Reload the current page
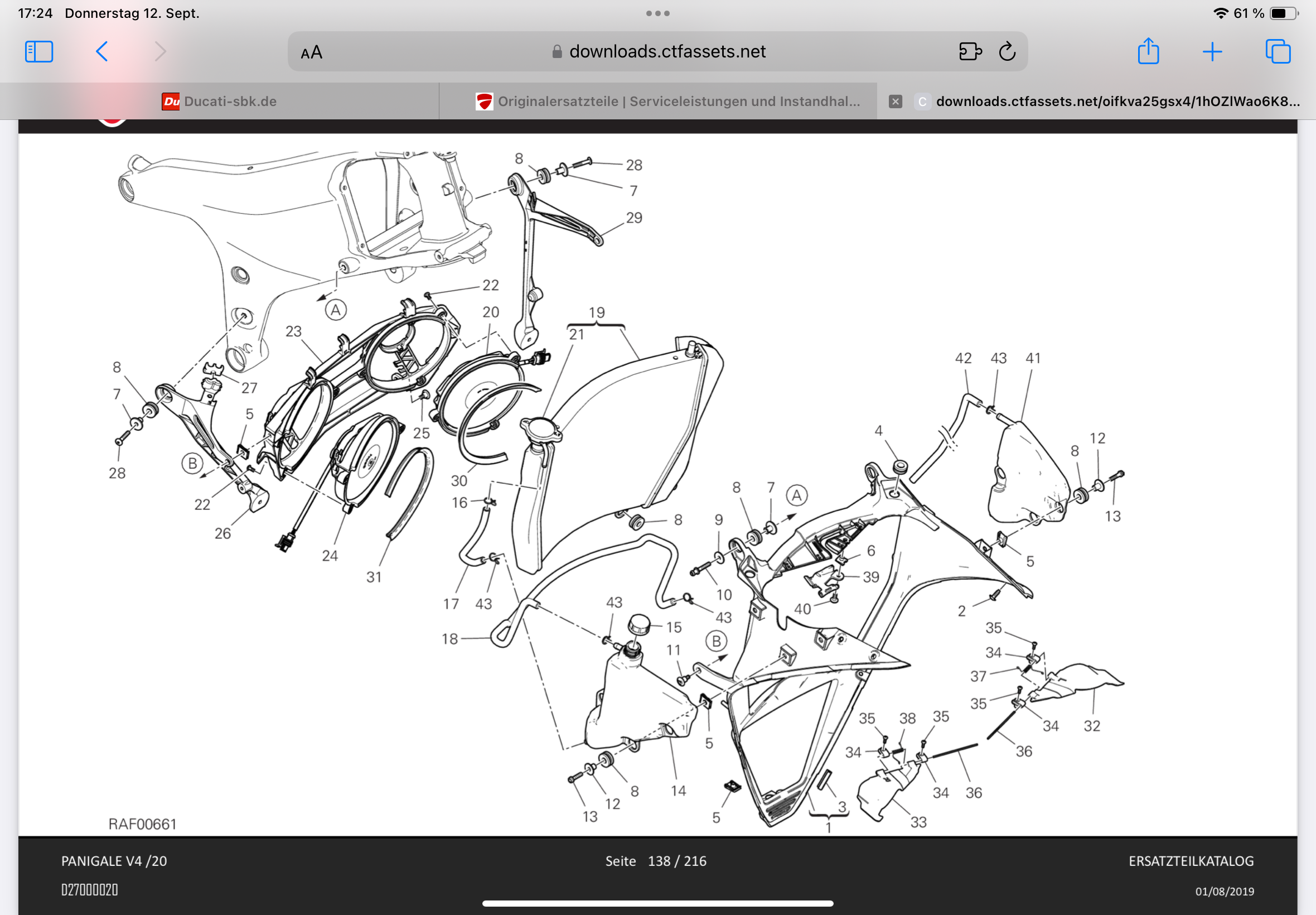The image size is (1316, 915). click(1007, 51)
